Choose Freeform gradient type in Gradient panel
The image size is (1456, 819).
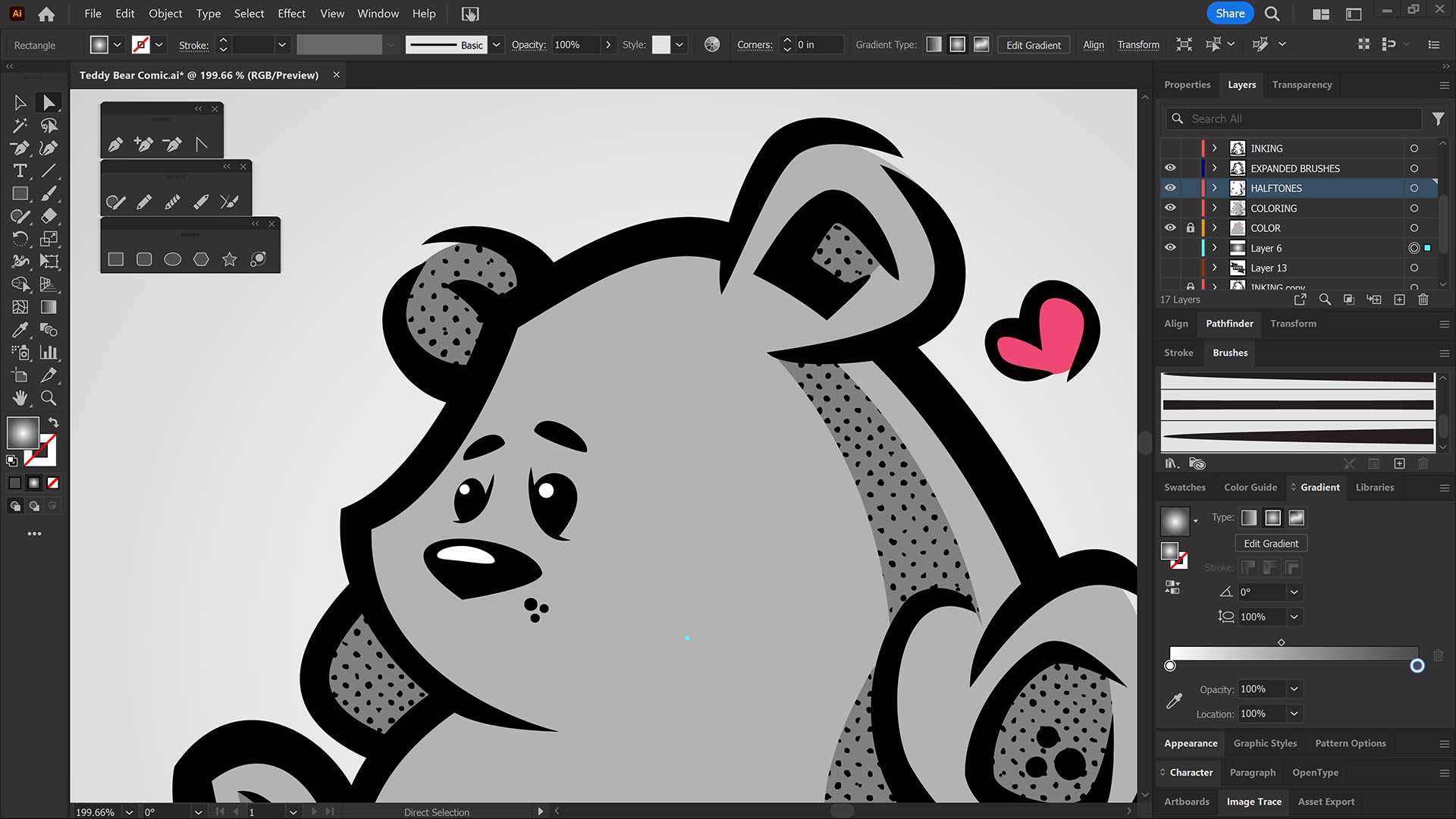(1297, 518)
